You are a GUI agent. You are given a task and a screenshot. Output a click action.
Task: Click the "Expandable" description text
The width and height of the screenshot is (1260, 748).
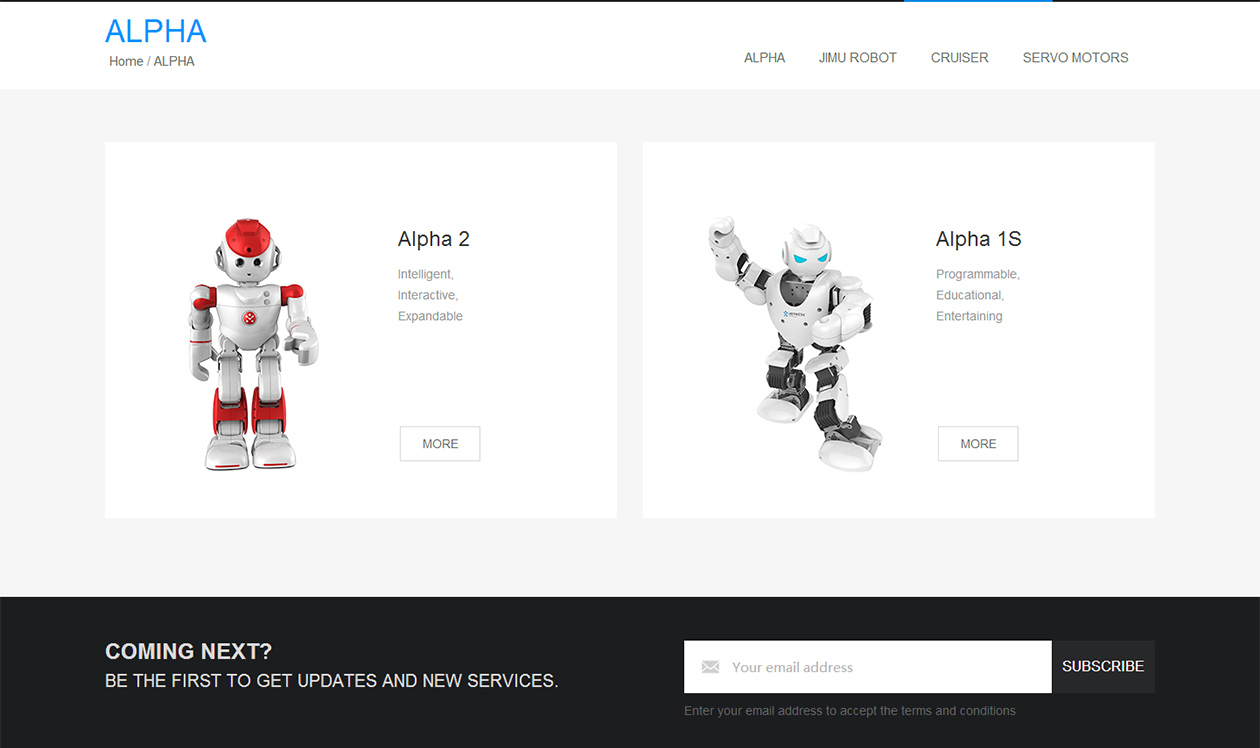point(430,316)
